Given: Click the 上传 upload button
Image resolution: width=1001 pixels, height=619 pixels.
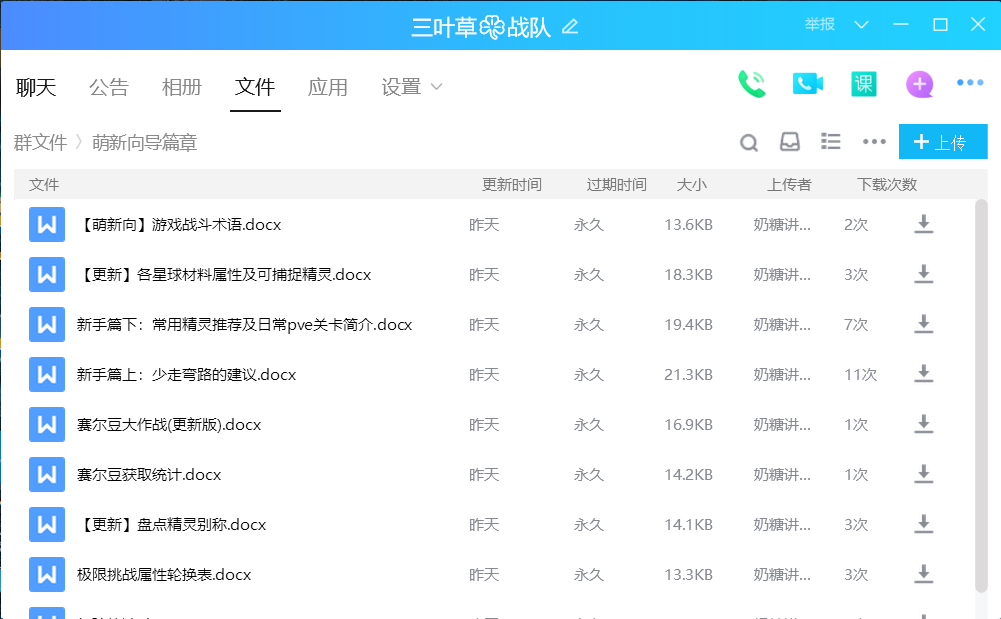Looking at the screenshot, I should click(x=943, y=142).
